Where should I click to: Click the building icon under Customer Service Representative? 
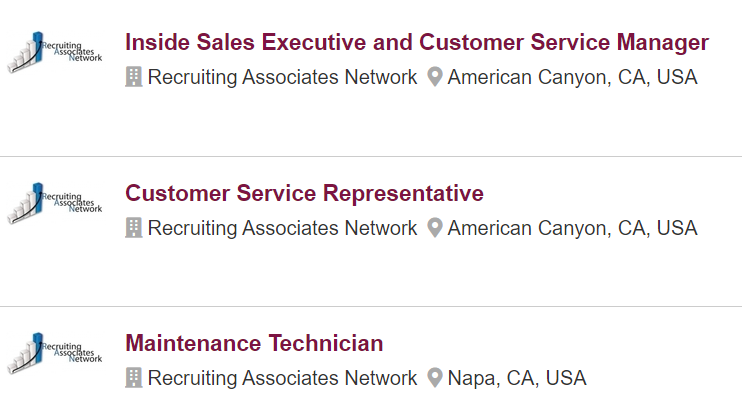(133, 228)
